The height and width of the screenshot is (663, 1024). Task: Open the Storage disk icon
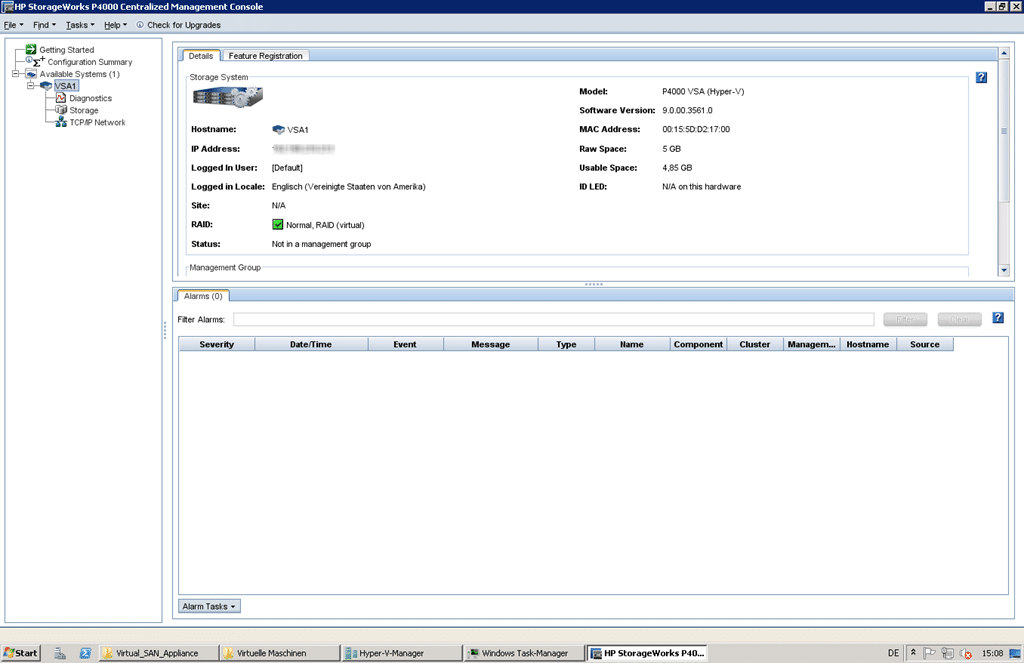coord(61,110)
